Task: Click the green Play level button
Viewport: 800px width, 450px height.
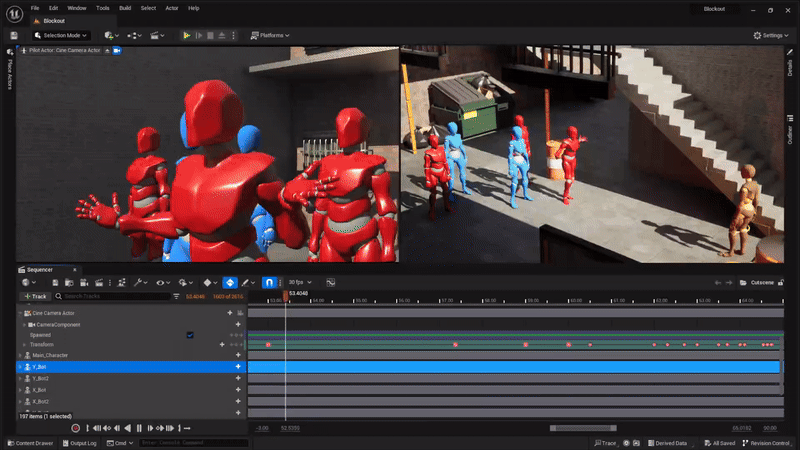Action: [186, 35]
